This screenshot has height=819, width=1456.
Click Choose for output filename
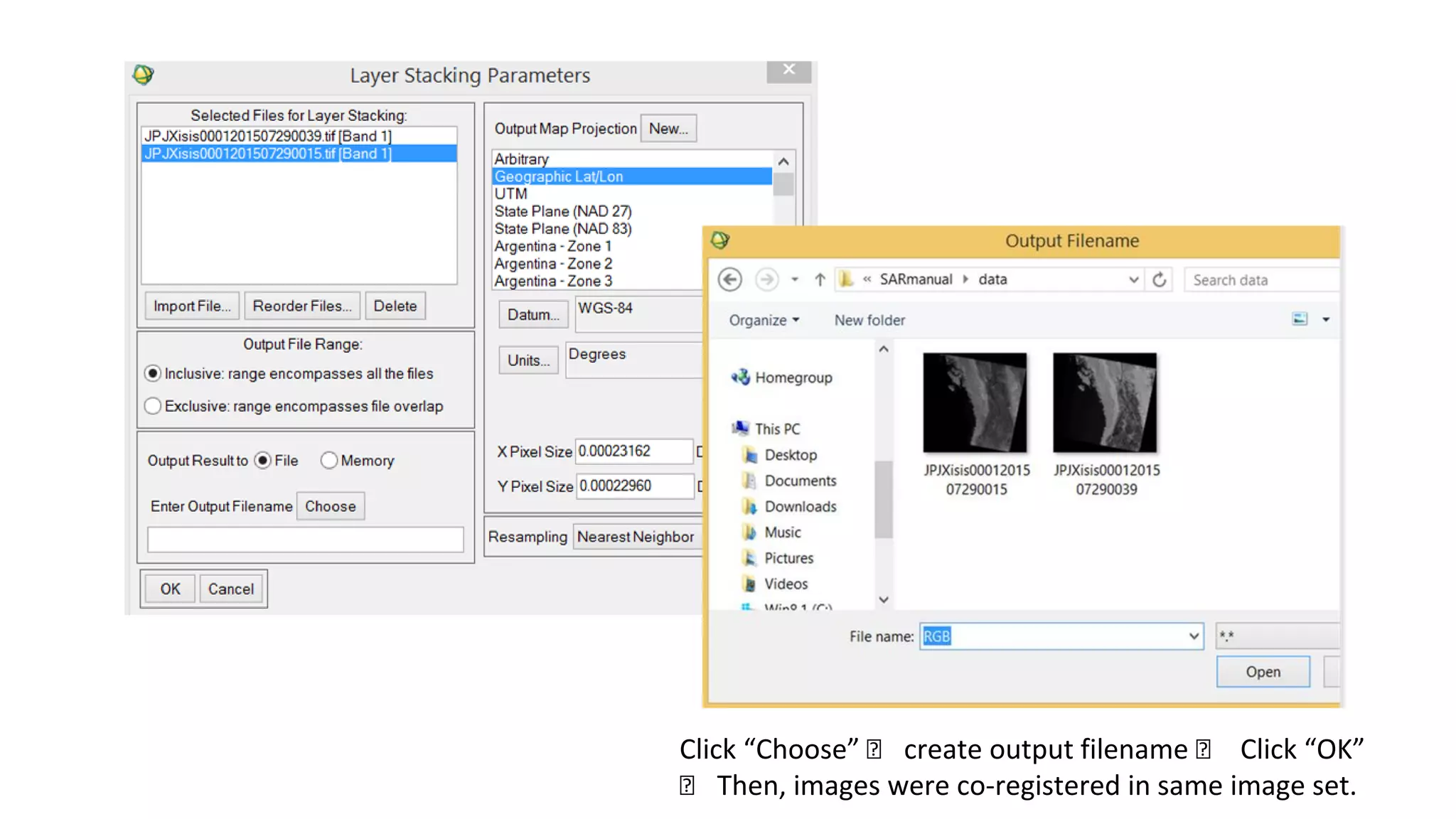(331, 506)
